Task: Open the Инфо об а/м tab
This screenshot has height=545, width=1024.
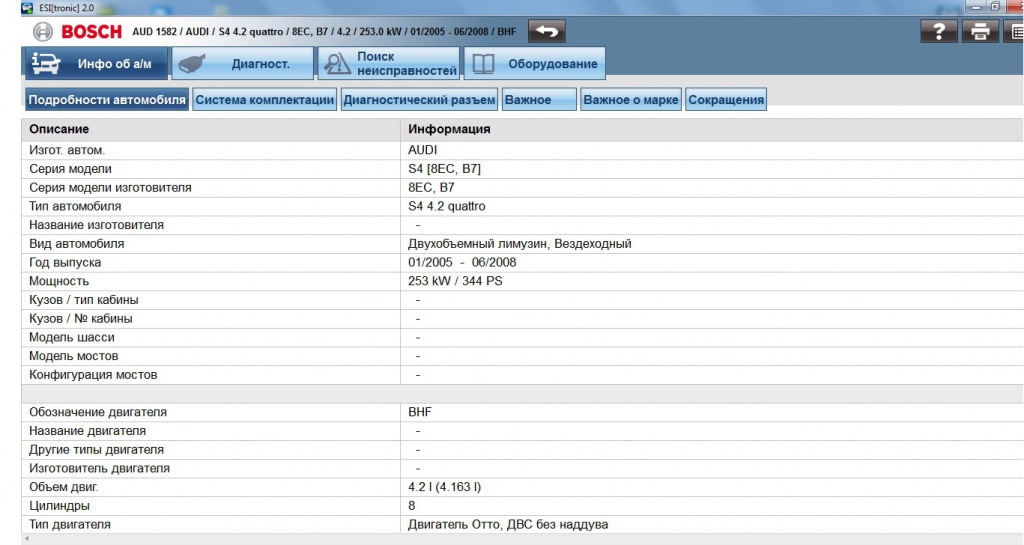Action: tap(95, 63)
